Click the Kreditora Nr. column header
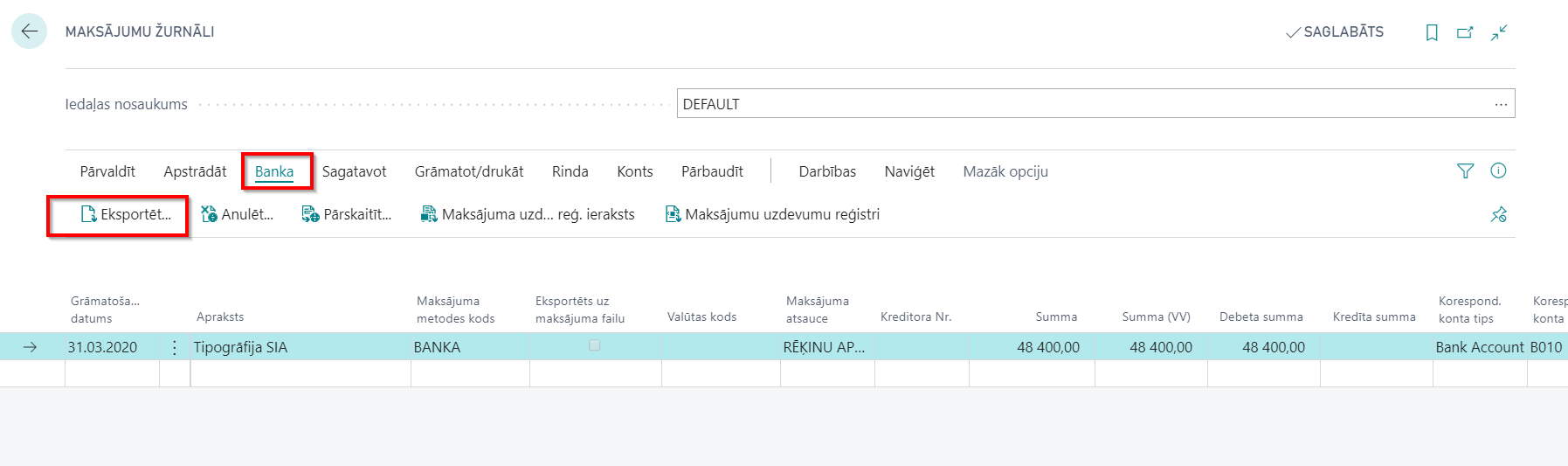 (x=915, y=317)
